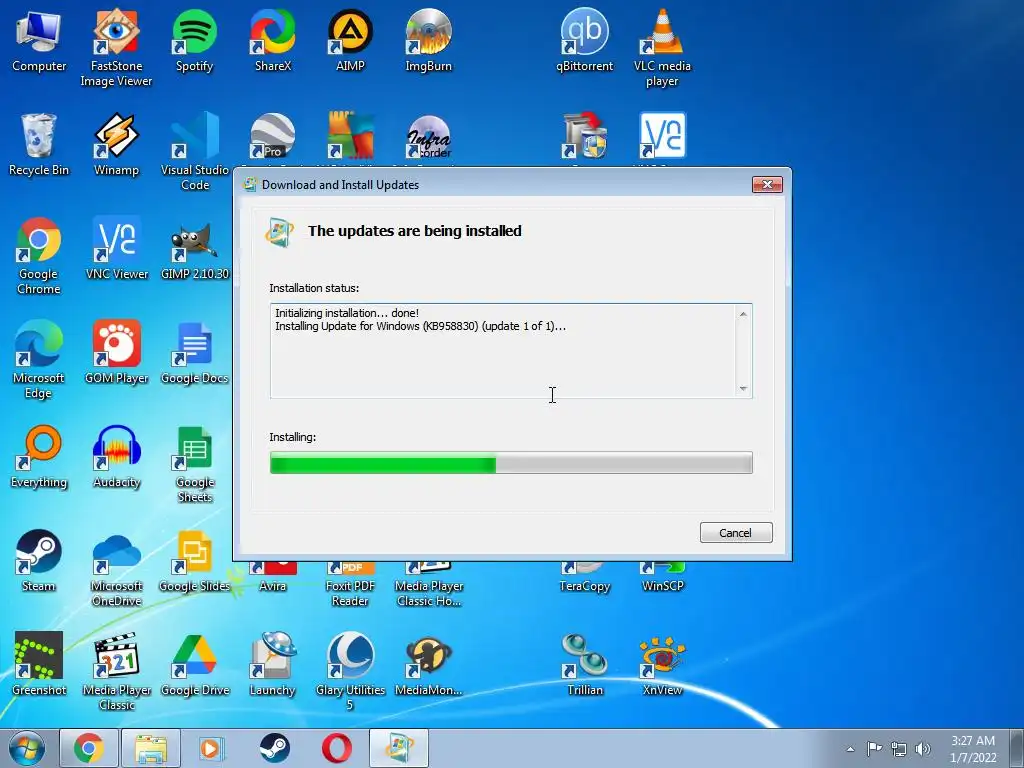Select Media Player Classic desktop icon
The height and width of the screenshot is (768, 1024).
coord(116,672)
